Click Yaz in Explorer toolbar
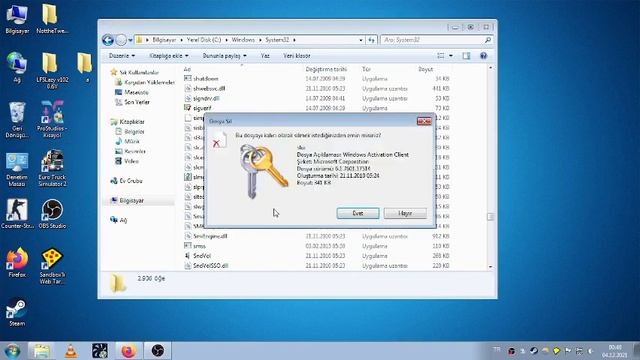640x360 pixels. pos(265,56)
